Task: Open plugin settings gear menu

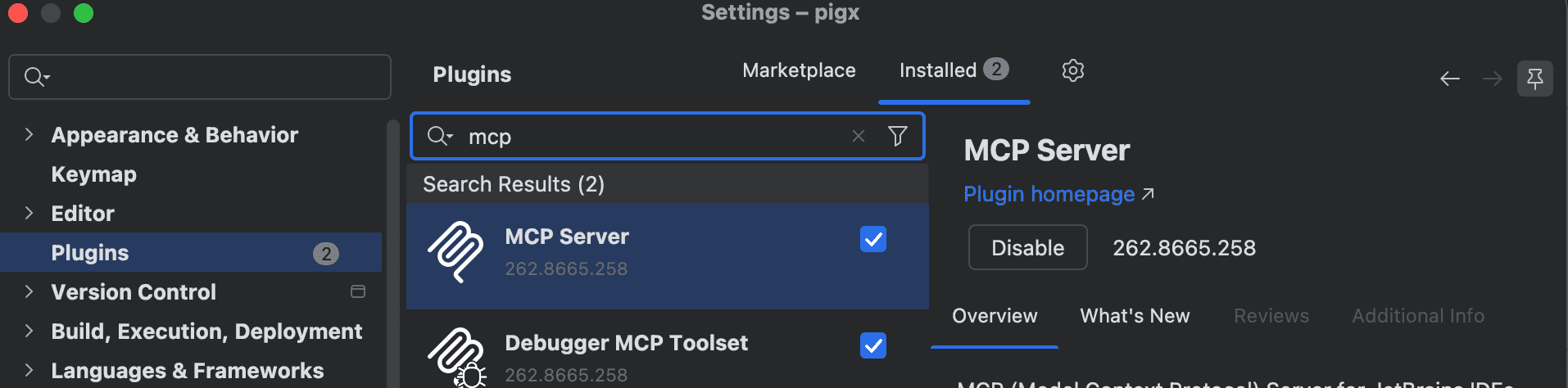Action: 1072,70
